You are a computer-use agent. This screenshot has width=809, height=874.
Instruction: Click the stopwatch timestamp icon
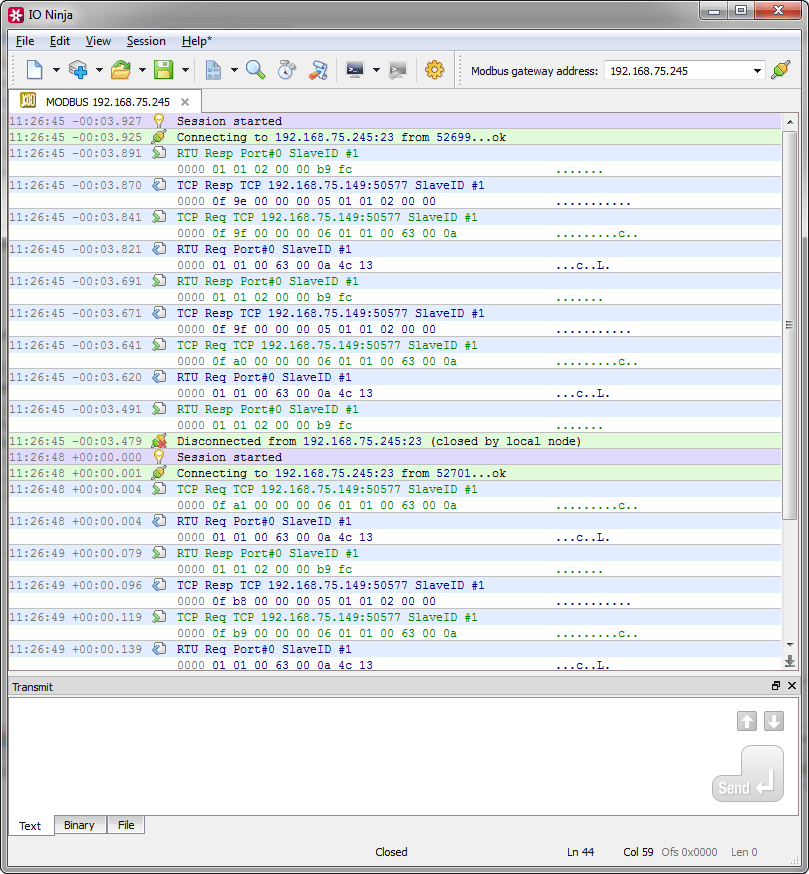pyautogui.click(x=287, y=70)
